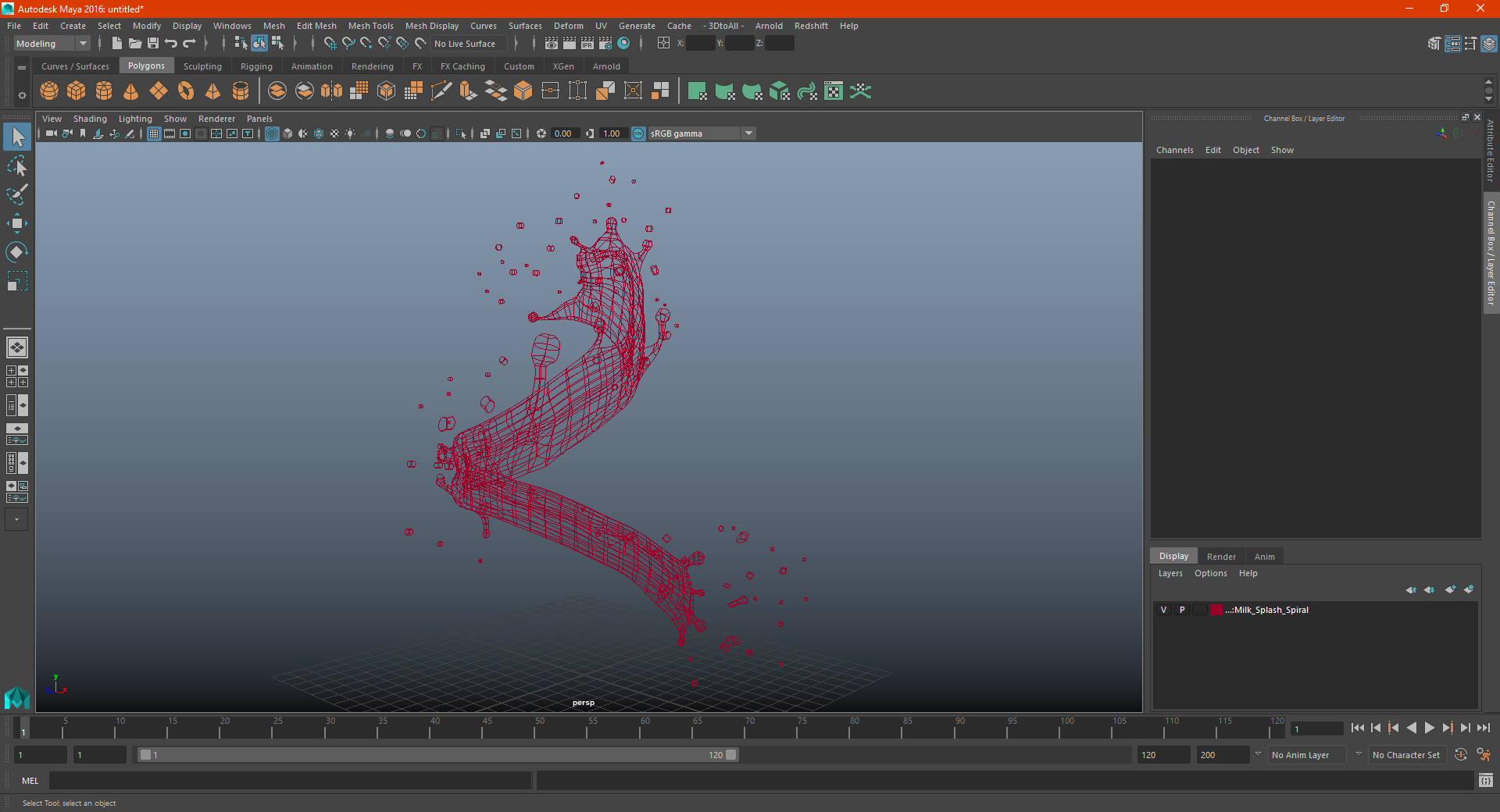
Task: Toggle the display type box of Milk_Splash_Spiral layer
Action: click(x=1200, y=610)
